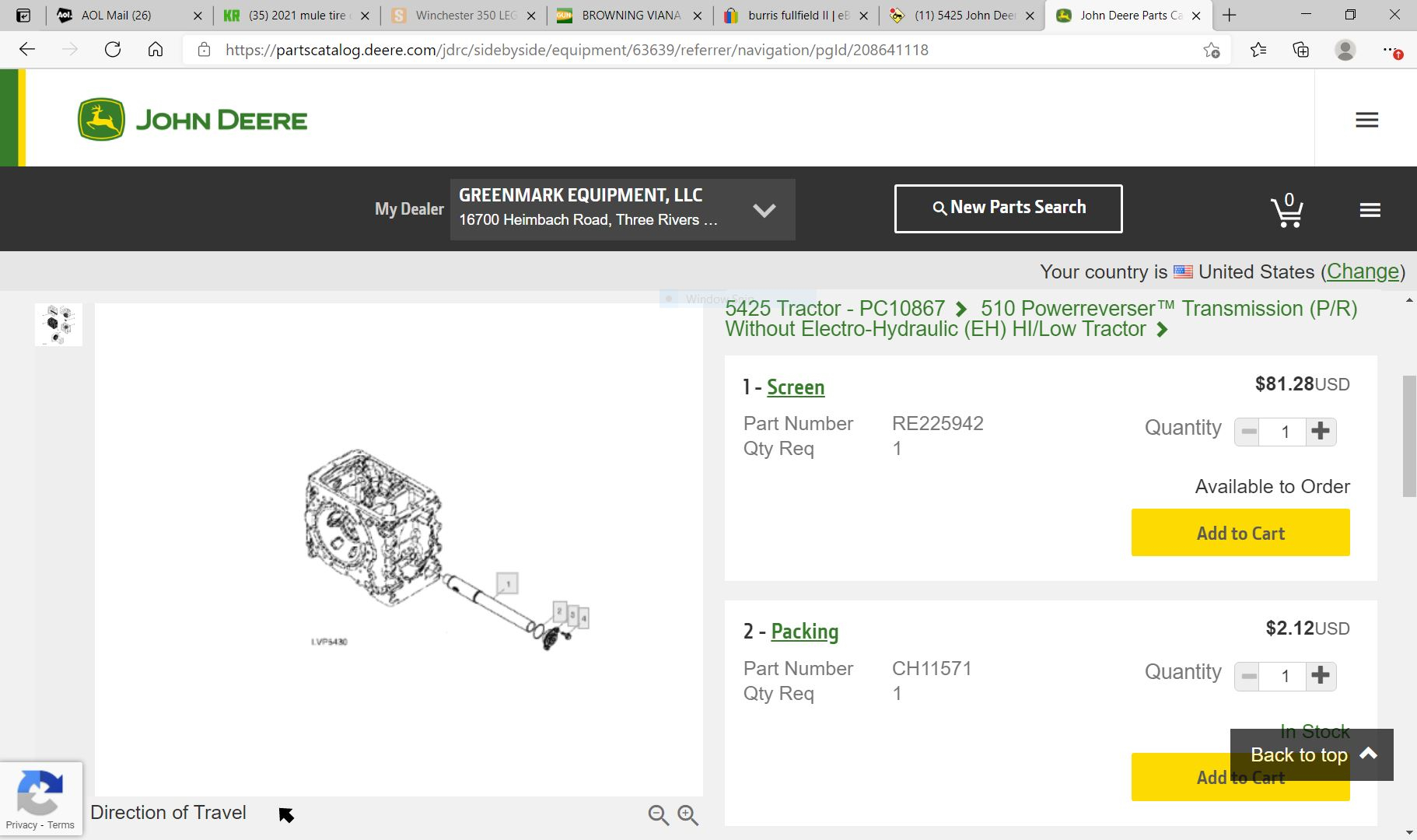Click the Direction of Travel label
The height and width of the screenshot is (840, 1417).
(x=168, y=813)
